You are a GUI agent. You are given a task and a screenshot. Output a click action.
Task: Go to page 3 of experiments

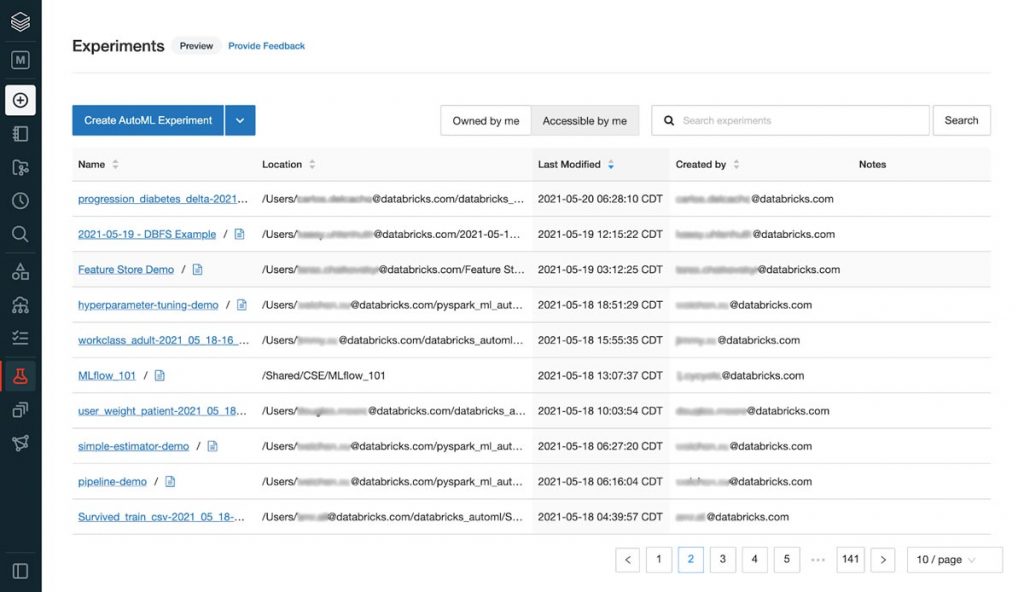(x=723, y=560)
